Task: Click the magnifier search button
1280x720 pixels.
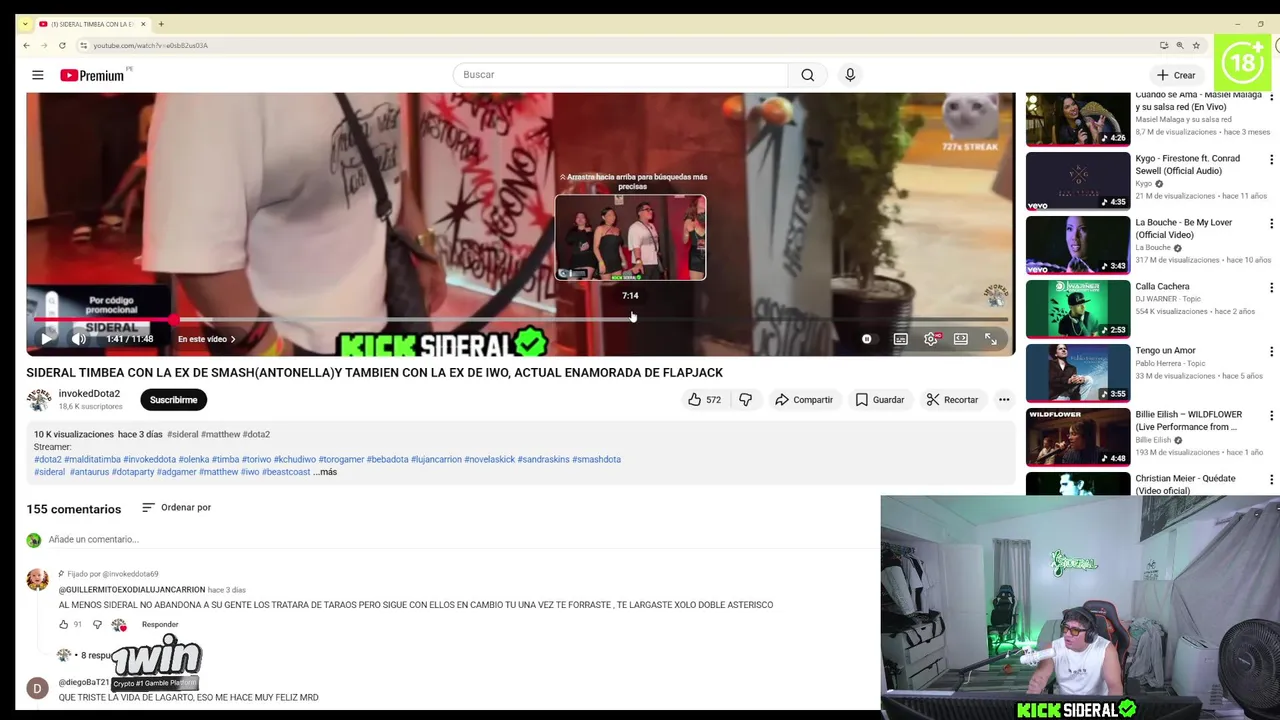Action: (807, 75)
